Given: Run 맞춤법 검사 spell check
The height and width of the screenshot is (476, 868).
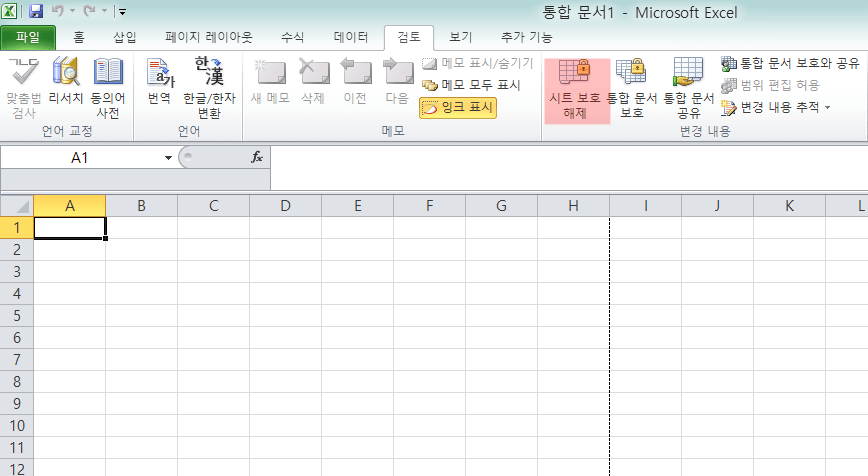Looking at the screenshot, I should point(24,87).
